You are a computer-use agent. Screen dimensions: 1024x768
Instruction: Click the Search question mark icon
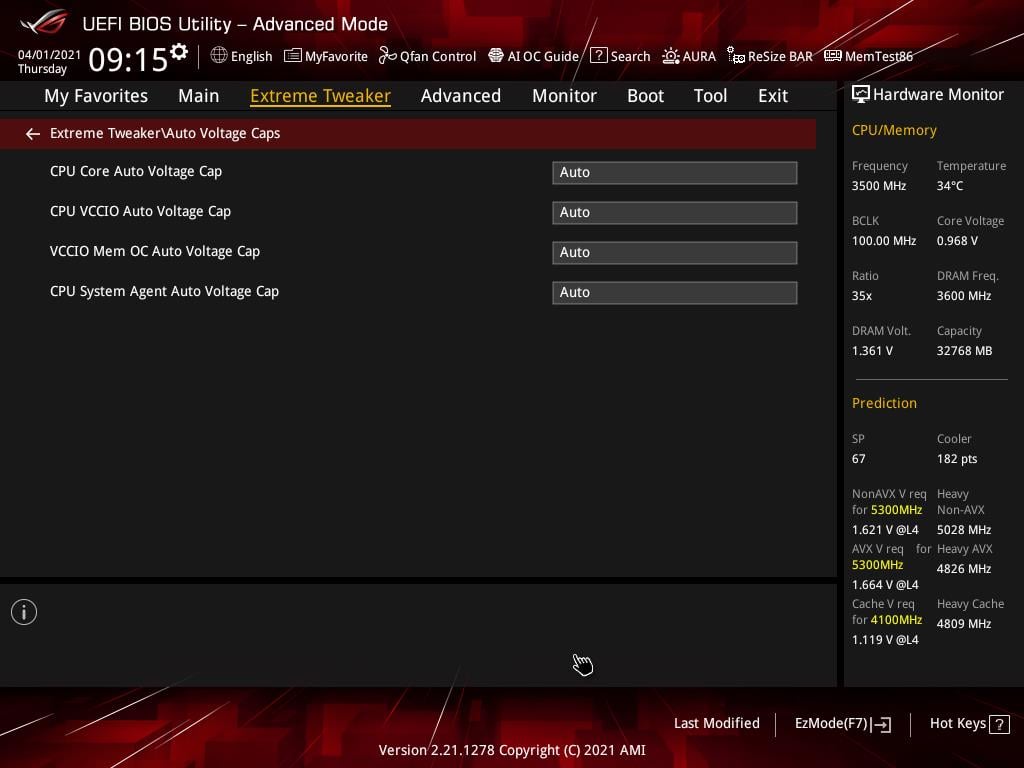tap(598, 56)
